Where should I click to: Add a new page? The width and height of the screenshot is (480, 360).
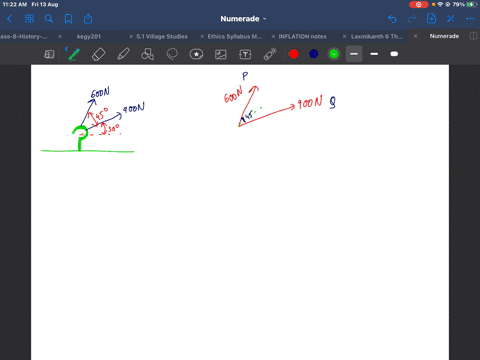(431, 19)
